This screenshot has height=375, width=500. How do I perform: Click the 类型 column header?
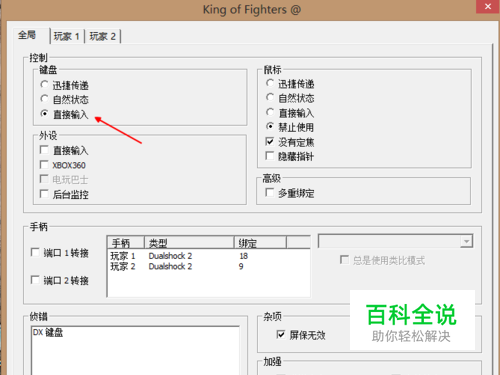point(189,243)
